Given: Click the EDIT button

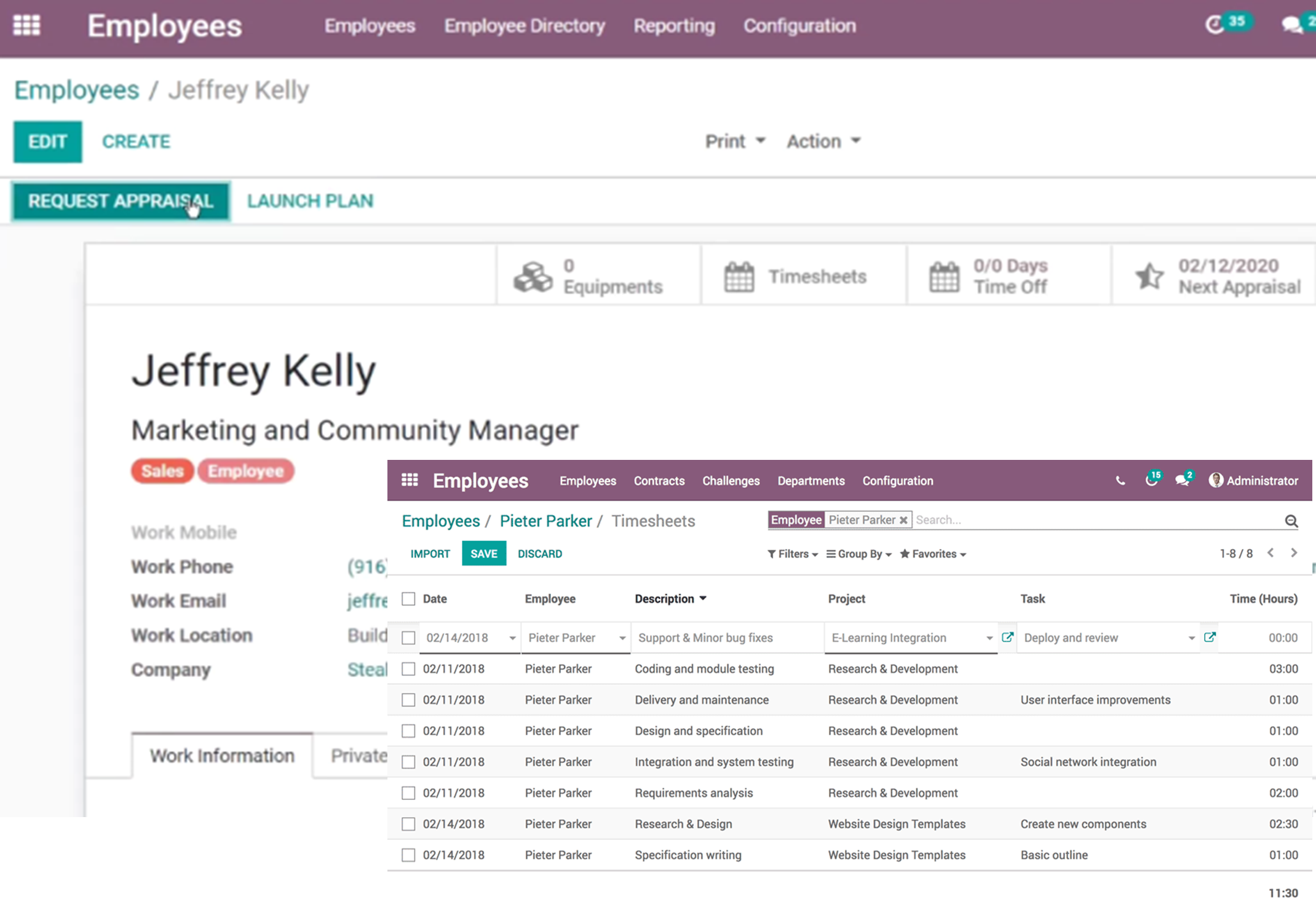Looking at the screenshot, I should [47, 141].
